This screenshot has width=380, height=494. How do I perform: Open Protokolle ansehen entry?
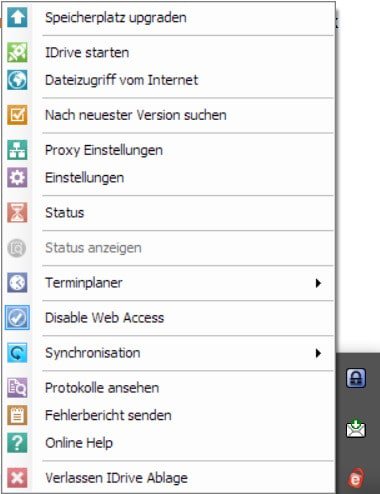pos(102,388)
